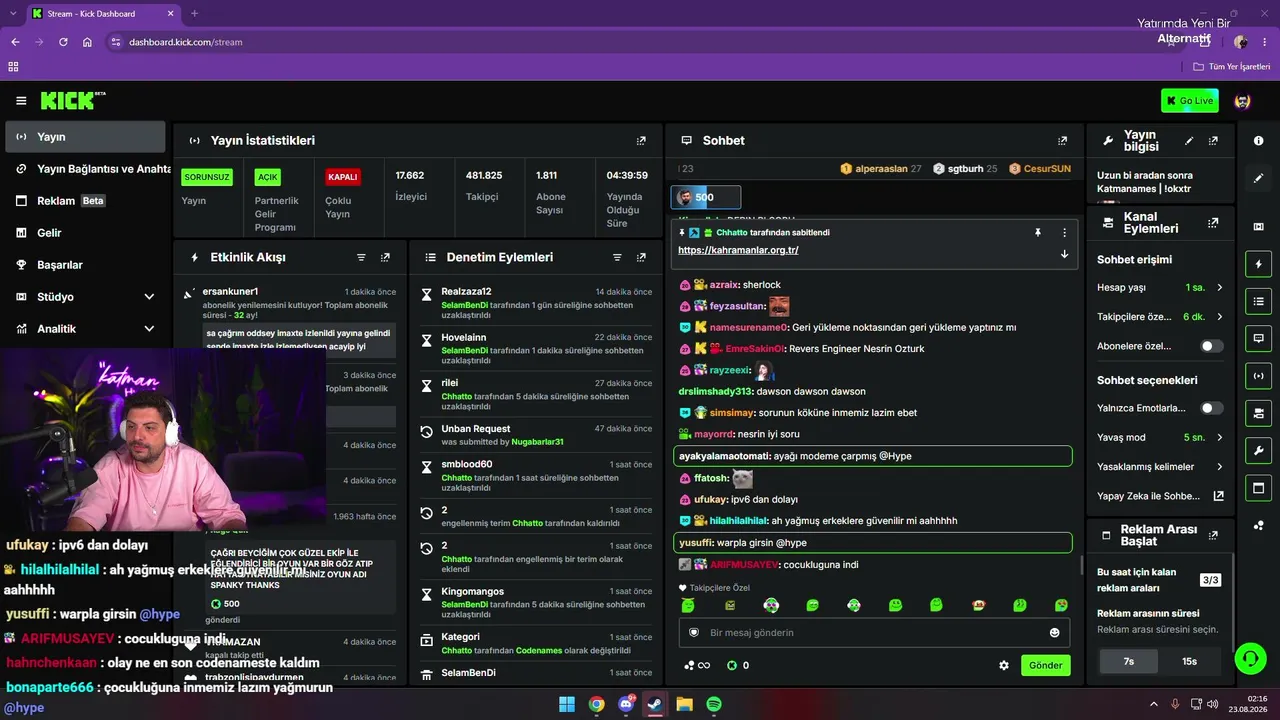Open Steam from the taskbar
Viewport: 1280px width, 720px height.
tap(655, 704)
